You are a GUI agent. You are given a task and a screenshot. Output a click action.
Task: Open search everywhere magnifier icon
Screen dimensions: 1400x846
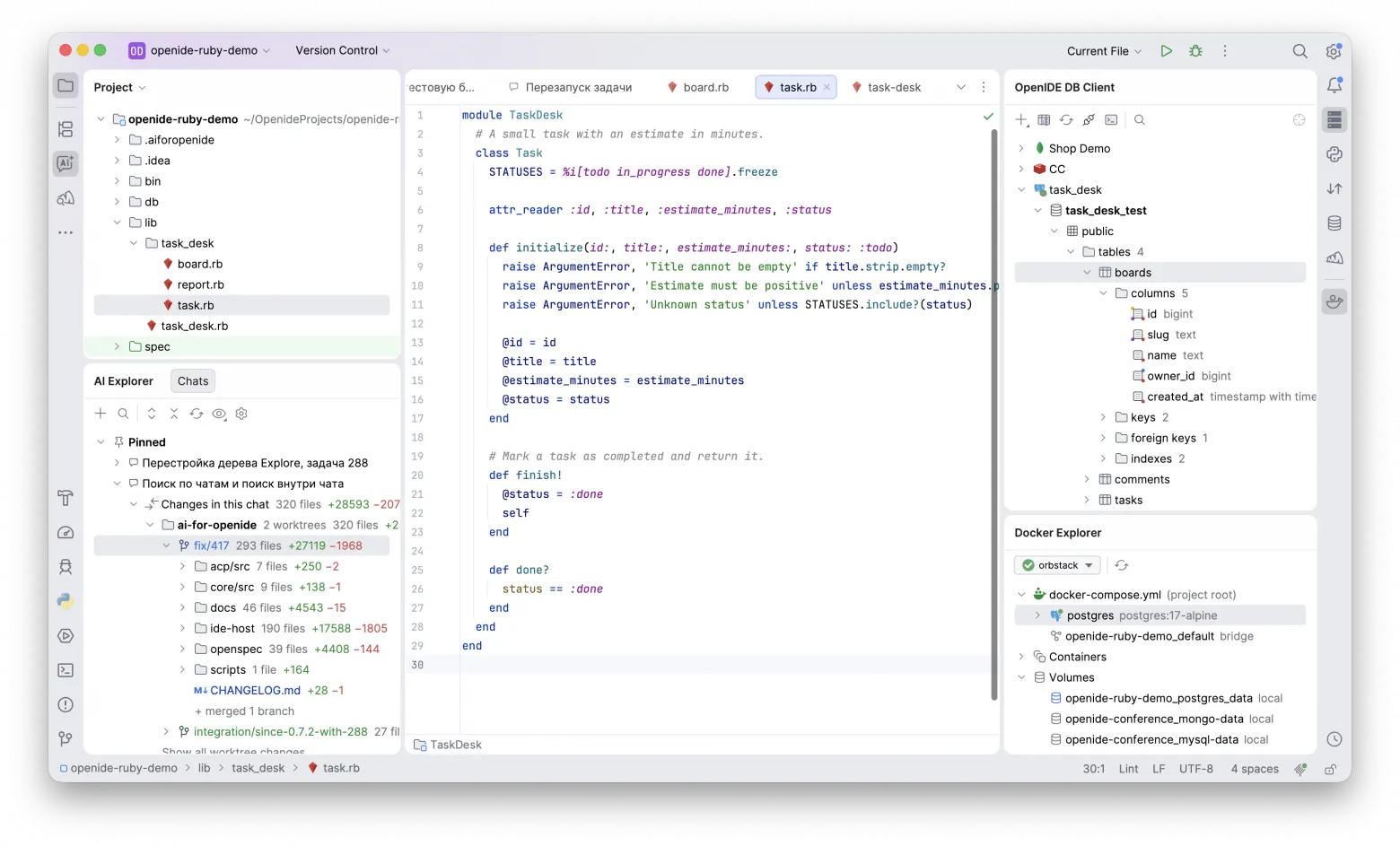click(x=1299, y=51)
